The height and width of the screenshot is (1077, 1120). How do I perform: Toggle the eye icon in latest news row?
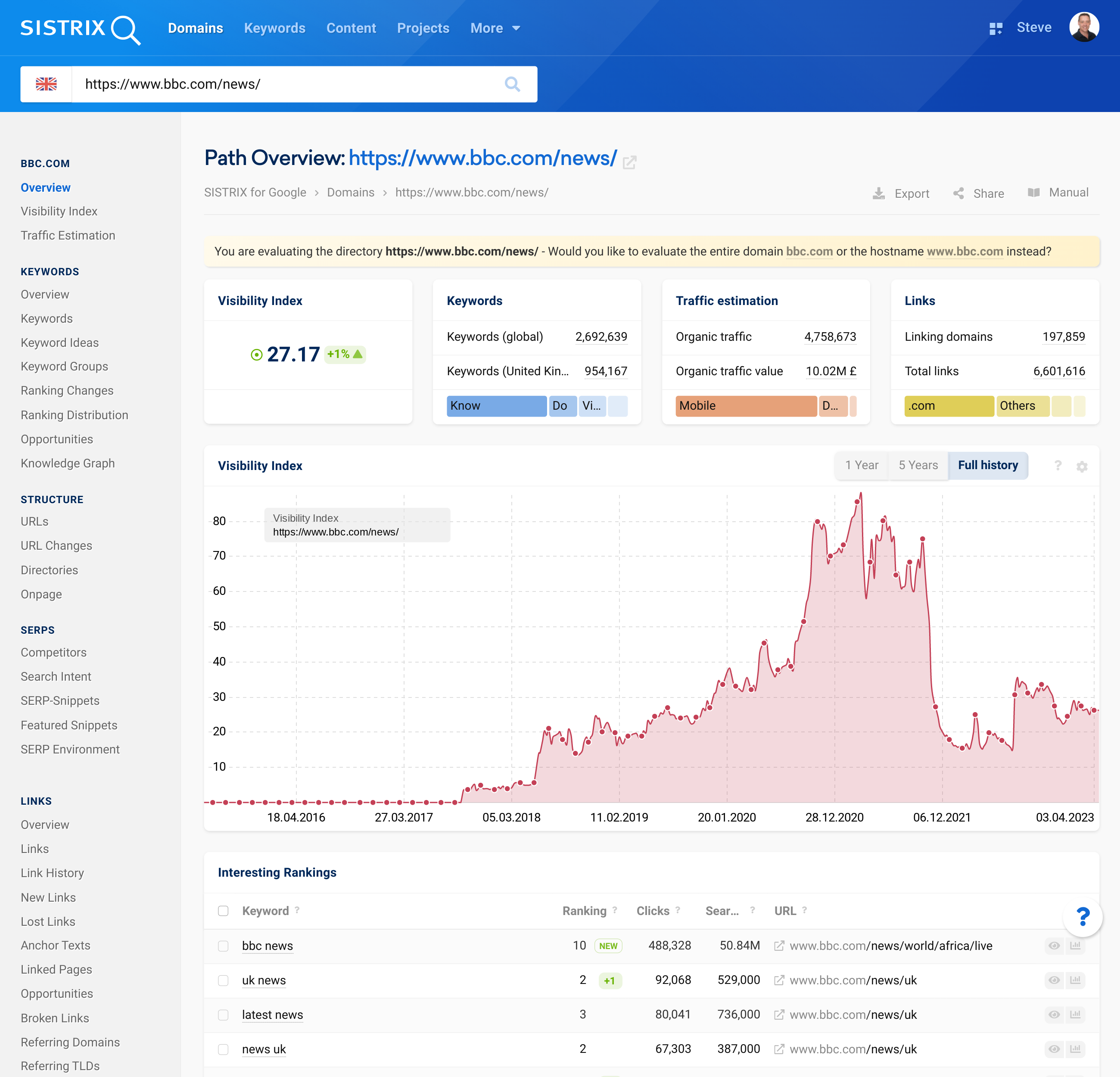1054,1014
